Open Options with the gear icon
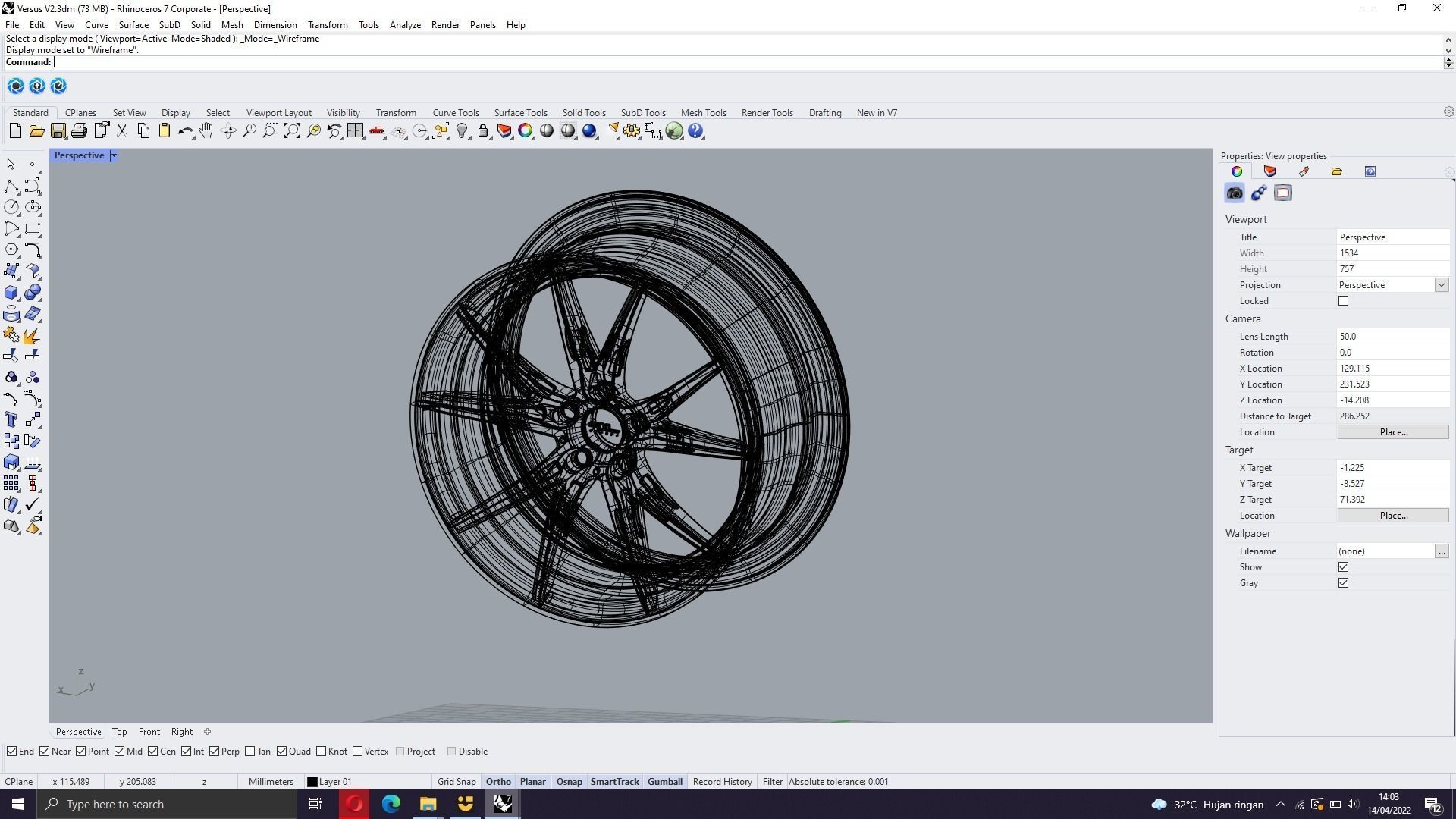The image size is (1456, 819). point(632,131)
